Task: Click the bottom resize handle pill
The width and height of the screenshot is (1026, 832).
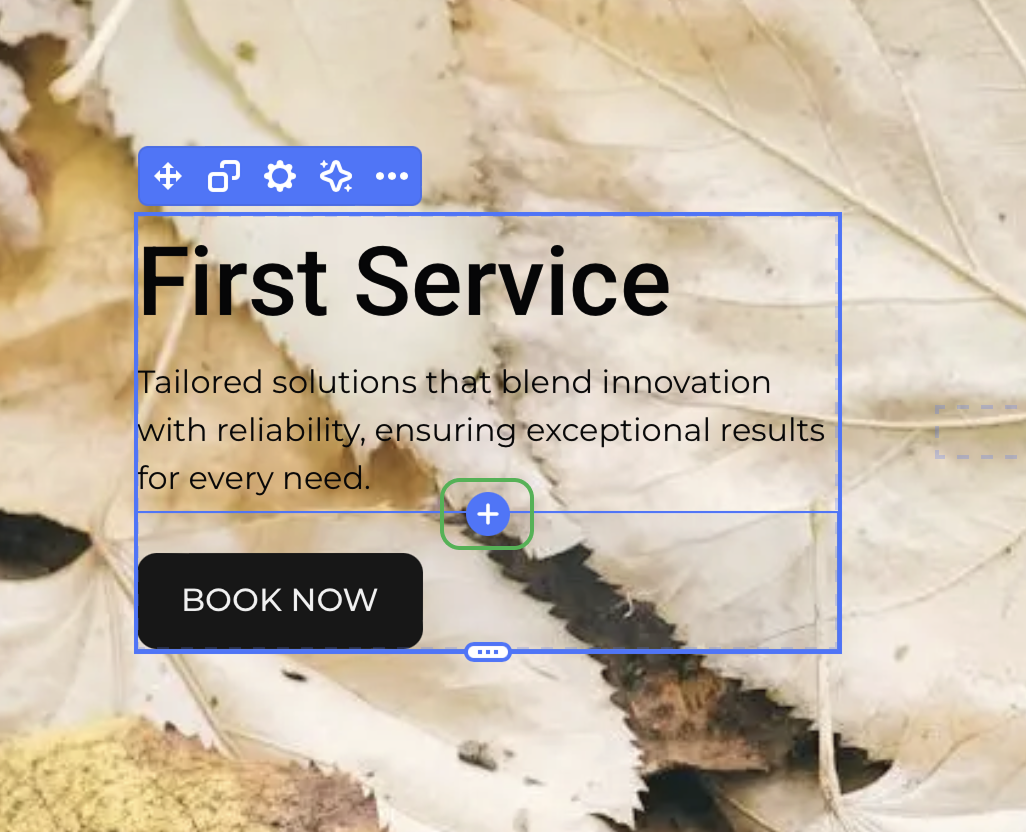Action: coord(487,651)
